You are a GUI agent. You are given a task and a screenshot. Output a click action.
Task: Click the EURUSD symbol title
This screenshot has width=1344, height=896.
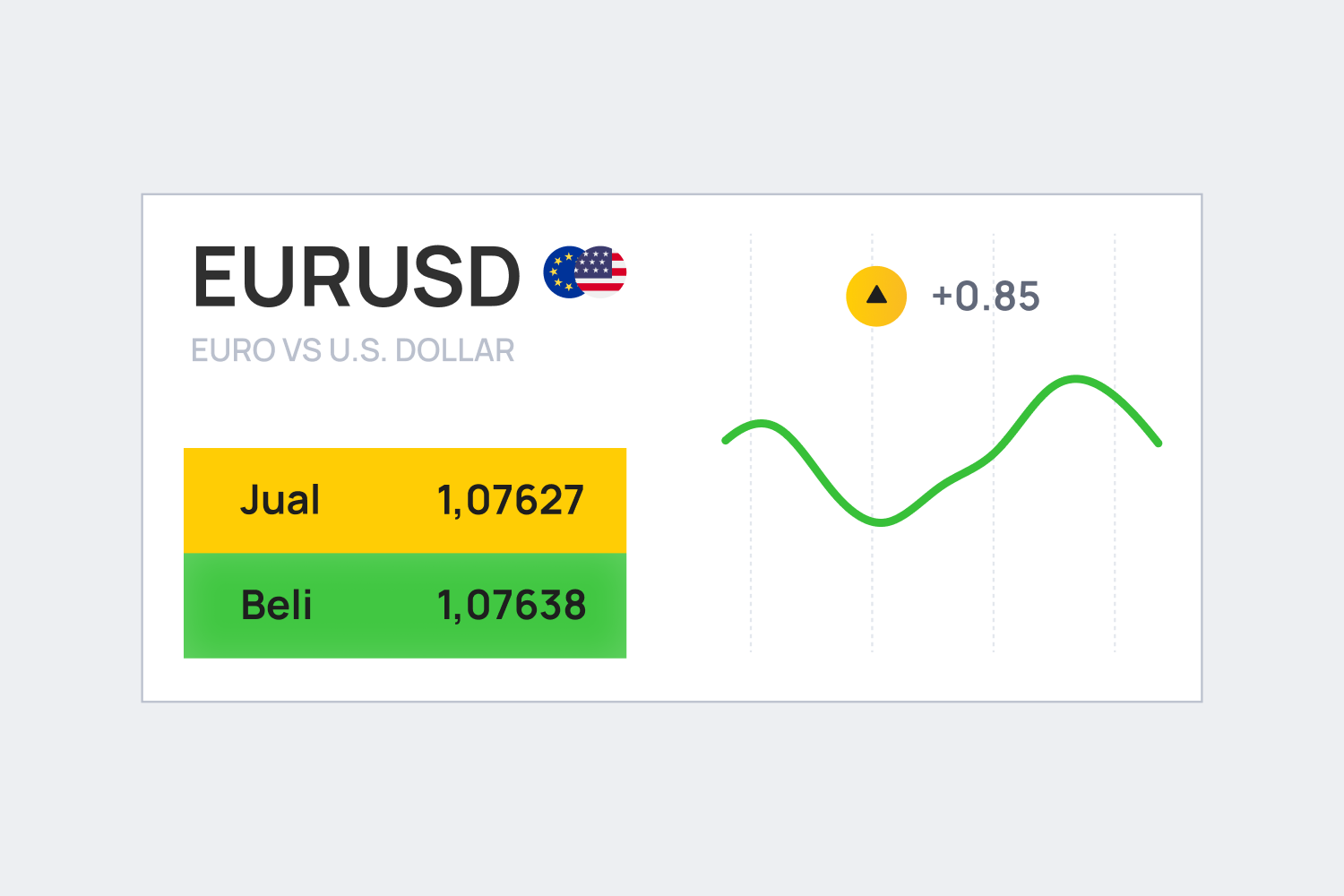coord(357,277)
